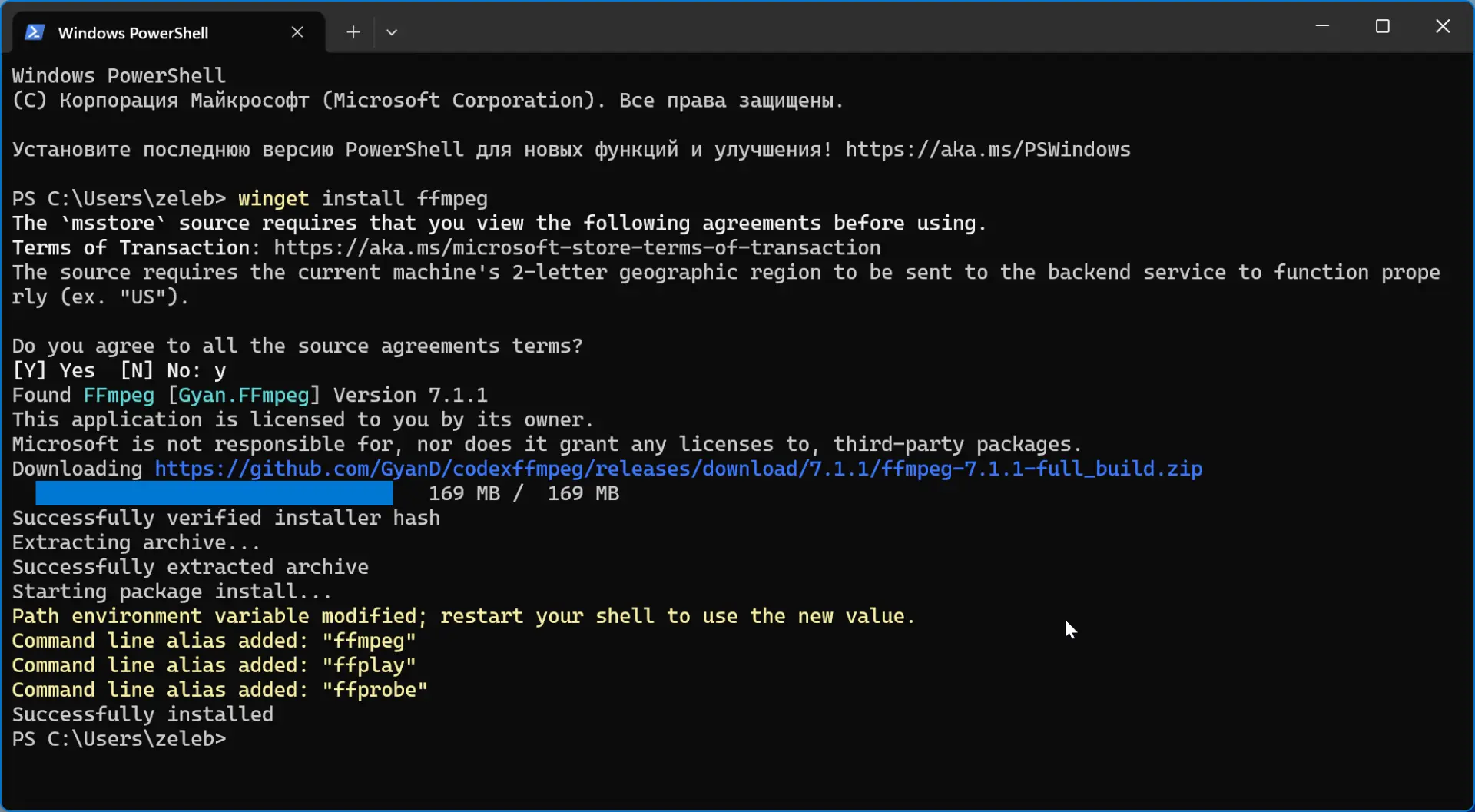Click the alias line for "ffplay"
Viewport: 1475px width, 812px height.
[x=214, y=666]
